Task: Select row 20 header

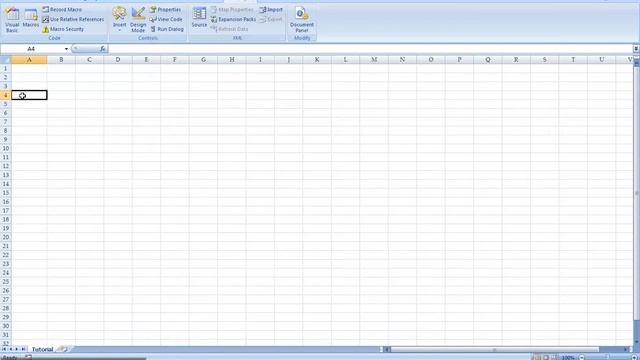Action: pyautogui.click(x=5, y=237)
